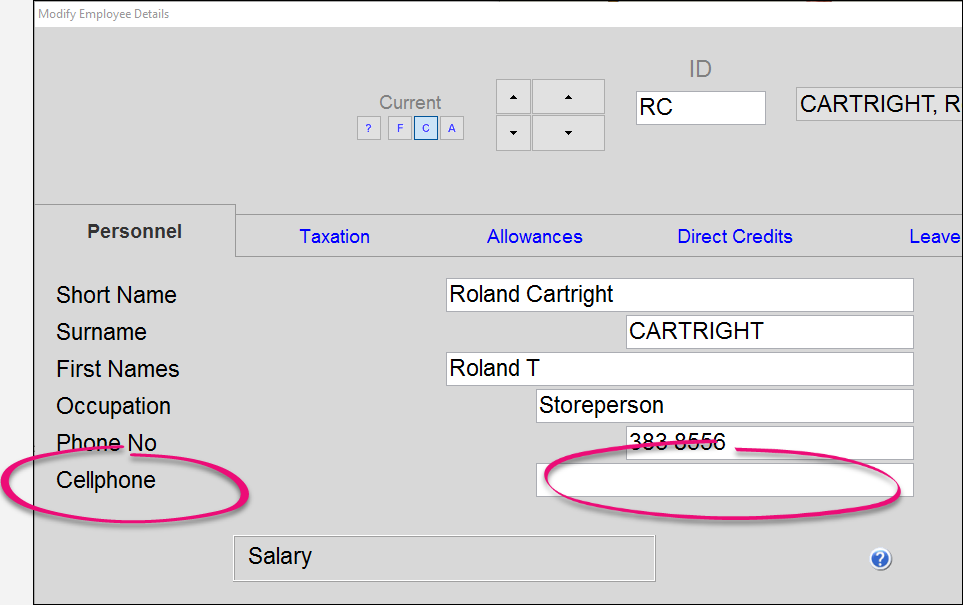Click the First Names field 'Roland T'
Viewport: 963px width, 605px height.
pyautogui.click(x=680, y=369)
